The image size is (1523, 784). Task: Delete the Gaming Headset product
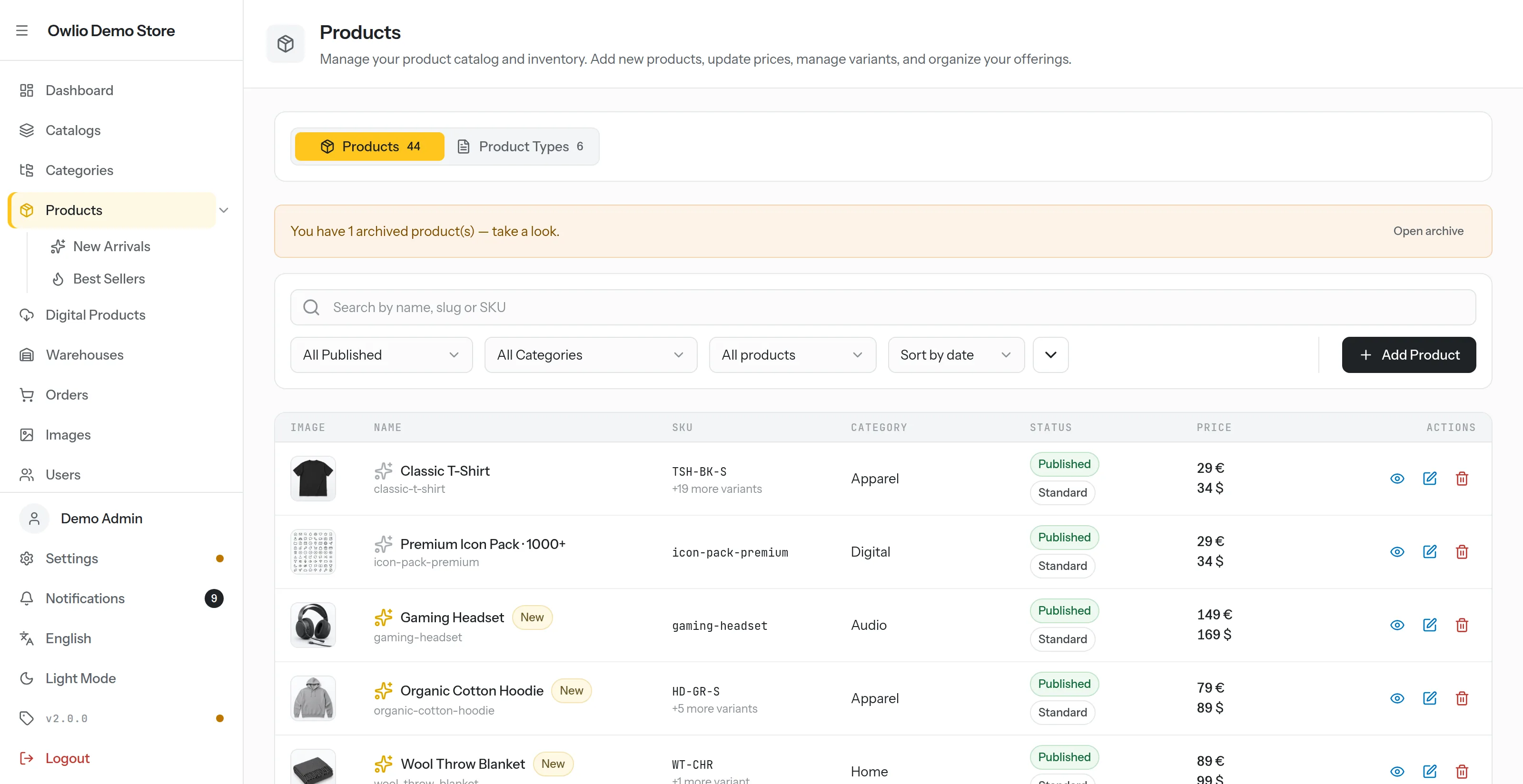pos(1462,625)
